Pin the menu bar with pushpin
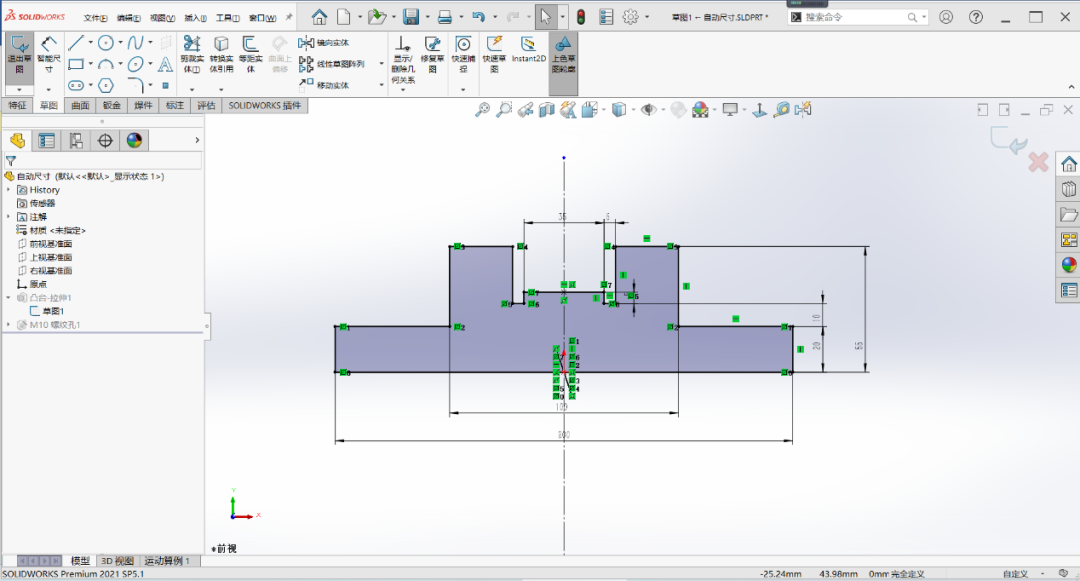The image size is (1080, 581). [x=289, y=17]
